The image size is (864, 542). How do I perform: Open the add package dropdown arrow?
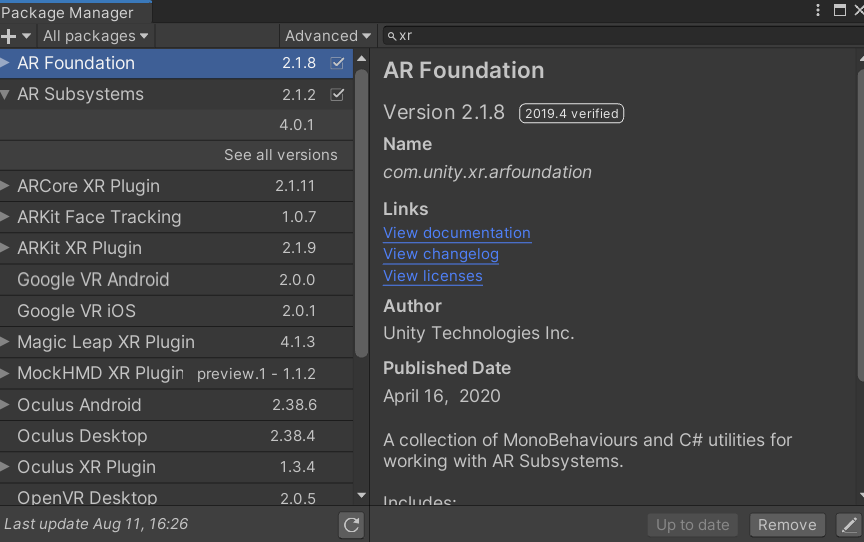click(26, 36)
